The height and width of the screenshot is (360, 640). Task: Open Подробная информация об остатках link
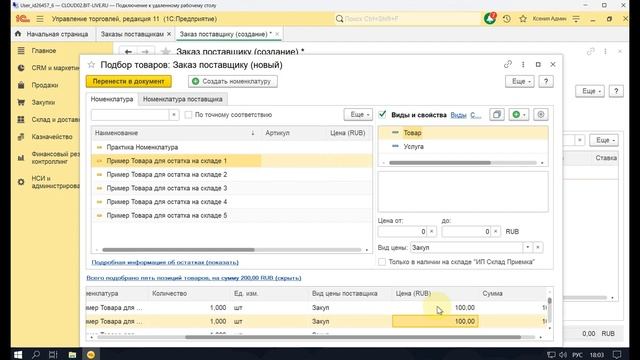165,262
